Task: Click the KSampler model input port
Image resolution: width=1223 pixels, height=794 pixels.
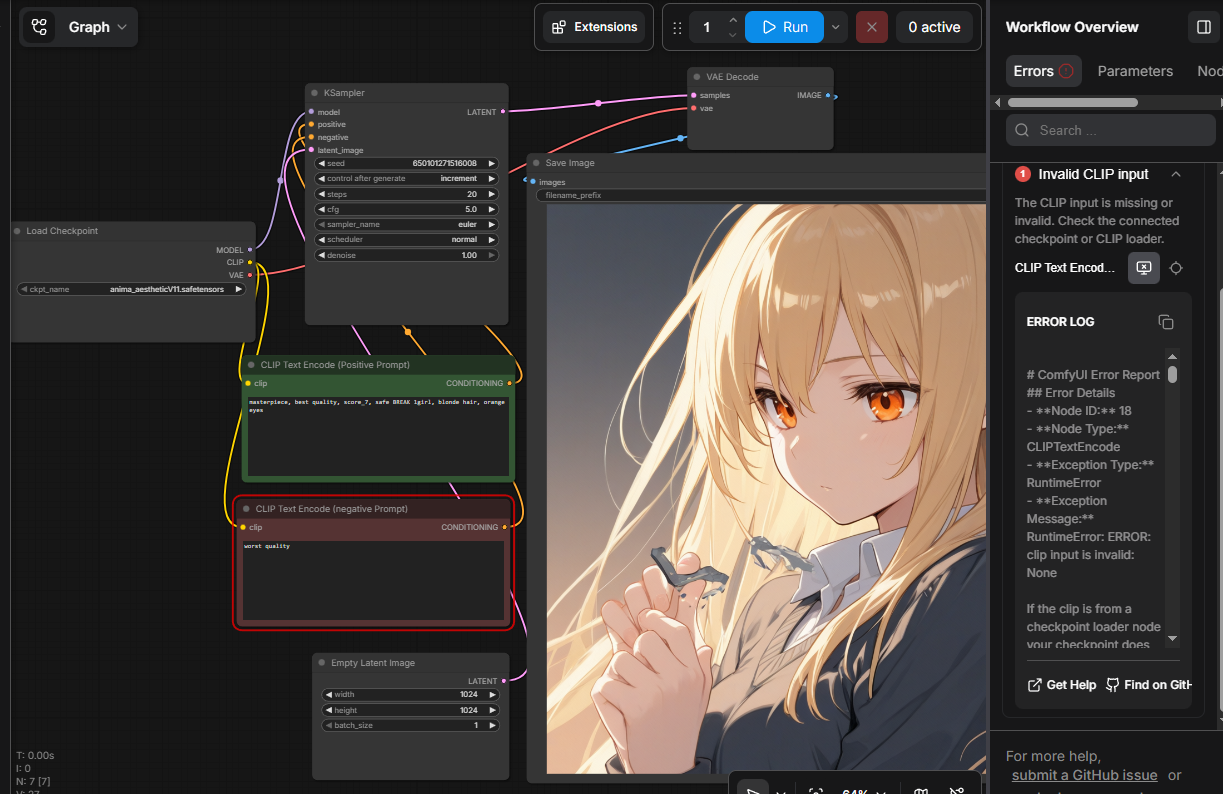Action: pyautogui.click(x=311, y=112)
